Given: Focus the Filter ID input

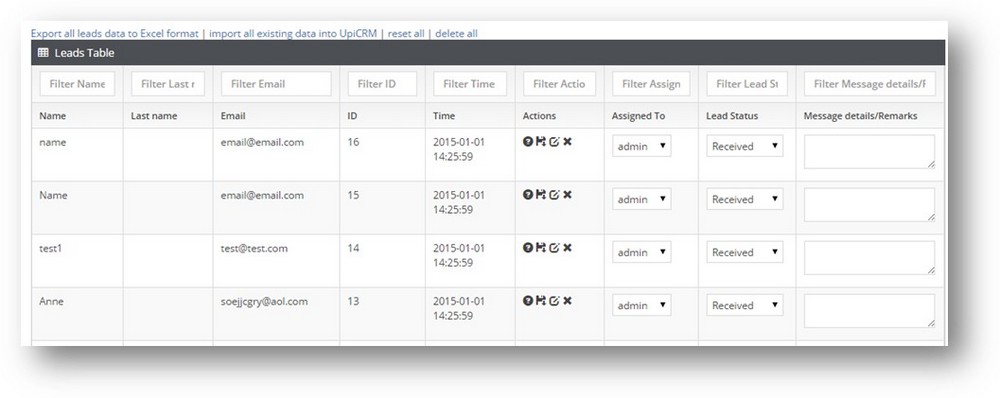Looking at the screenshot, I should (382, 84).
